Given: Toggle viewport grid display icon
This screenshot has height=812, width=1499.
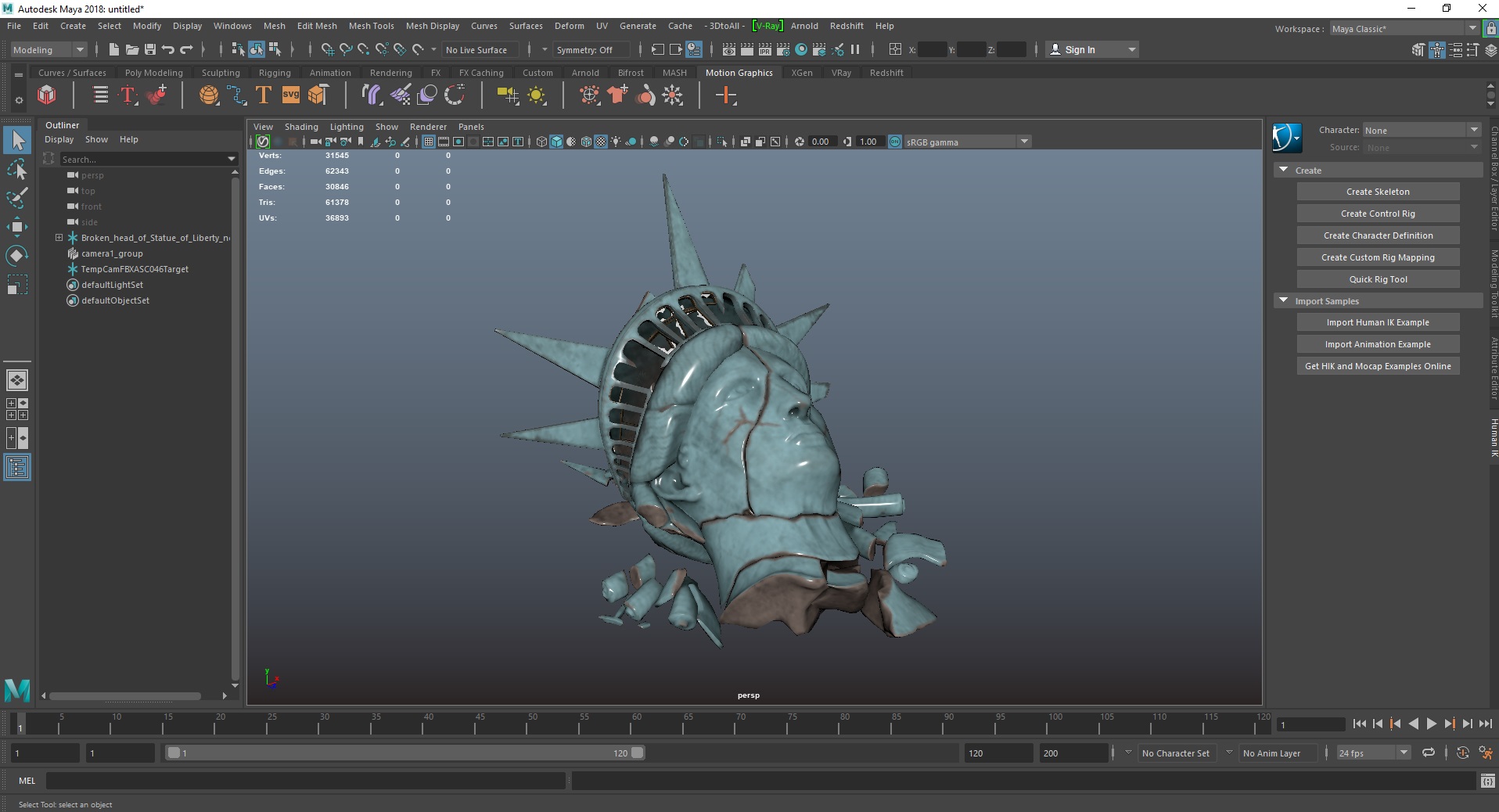Looking at the screenshot, I should [x=429, y=142].
